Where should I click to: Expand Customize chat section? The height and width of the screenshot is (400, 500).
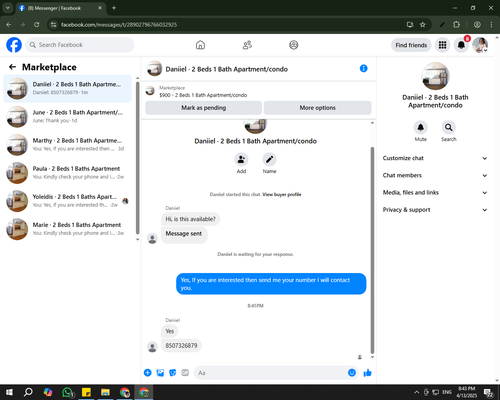tap(435, 158)
